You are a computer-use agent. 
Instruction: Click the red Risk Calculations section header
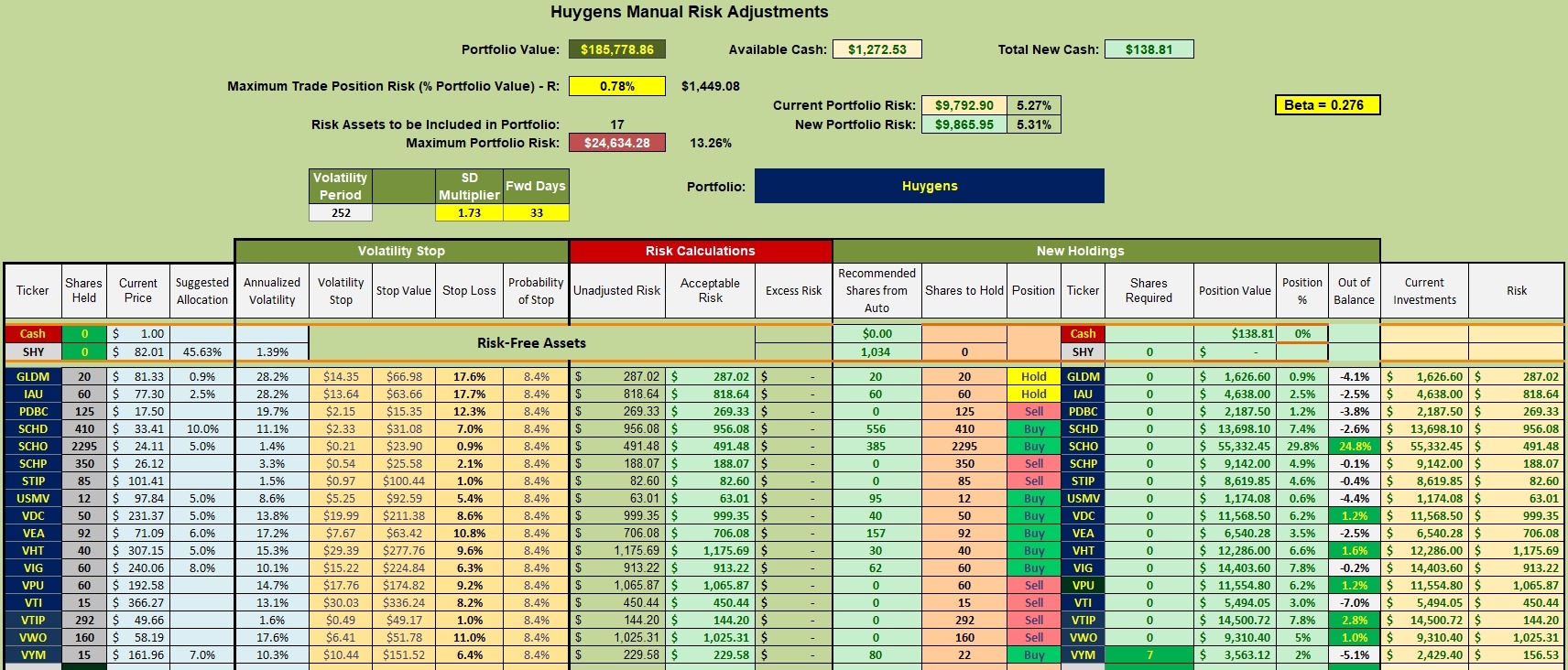click(x=701, y=251)
